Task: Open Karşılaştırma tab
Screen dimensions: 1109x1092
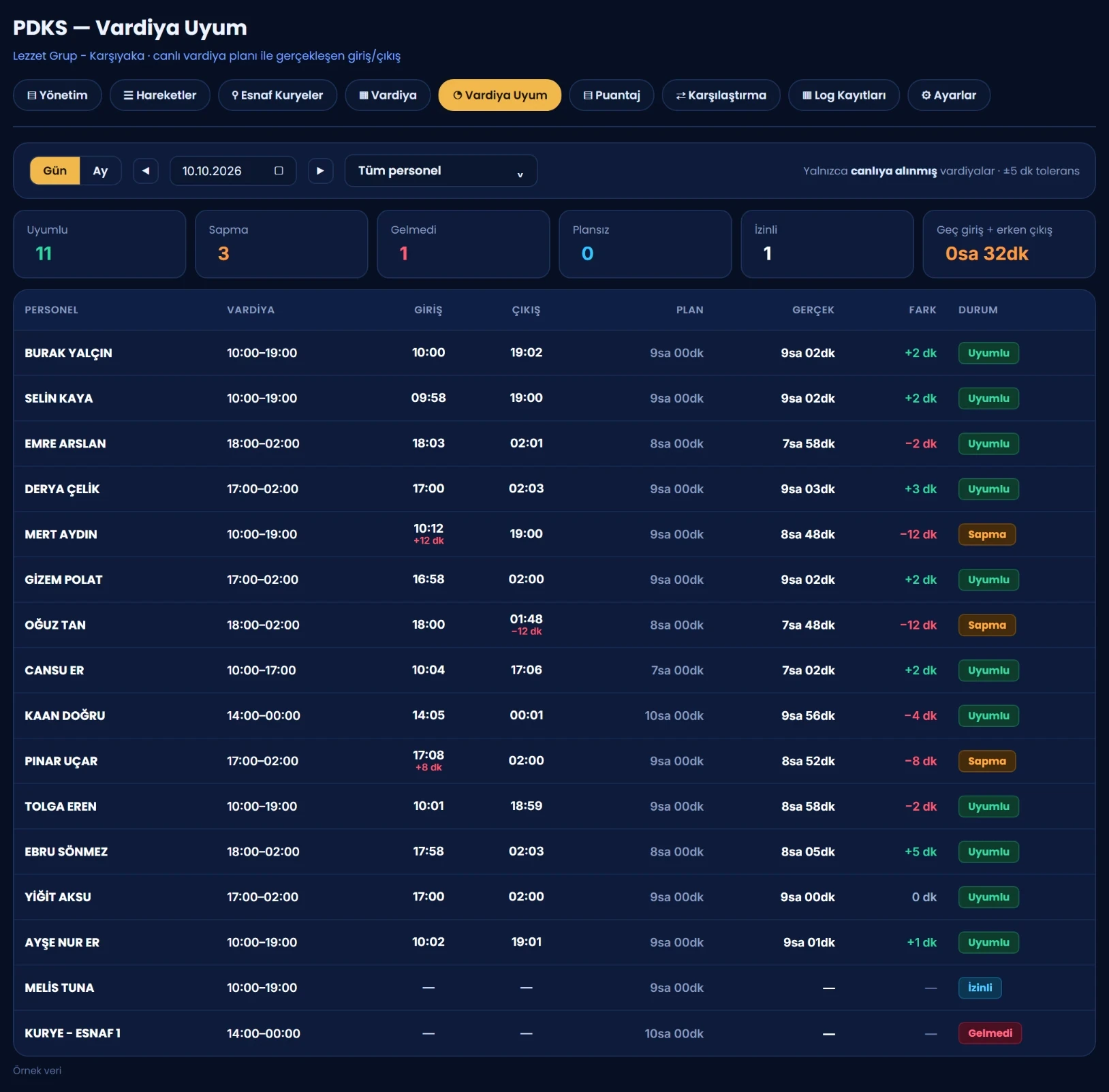Action: pos(721,95)
